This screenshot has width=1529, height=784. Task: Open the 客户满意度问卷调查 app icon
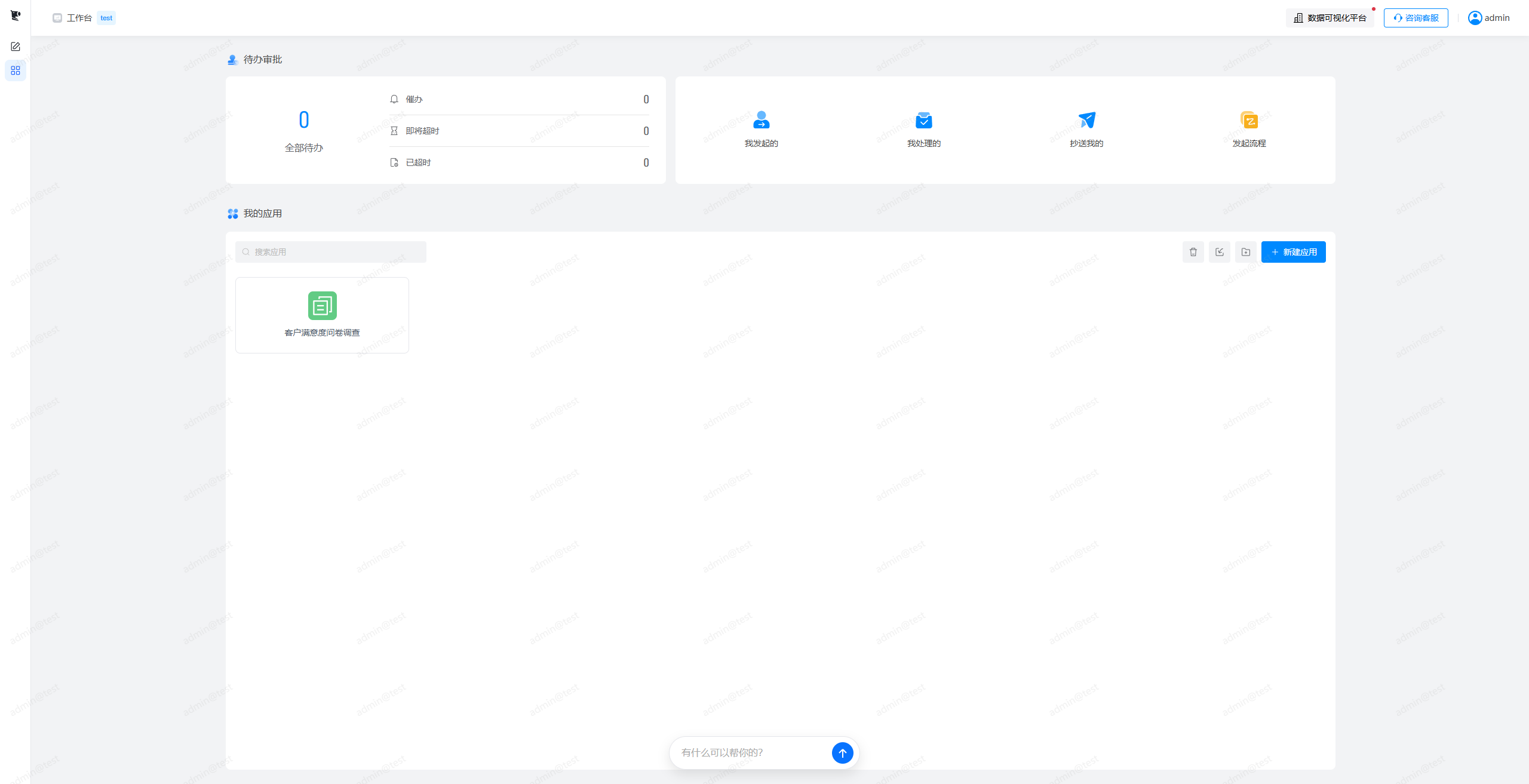323,306
